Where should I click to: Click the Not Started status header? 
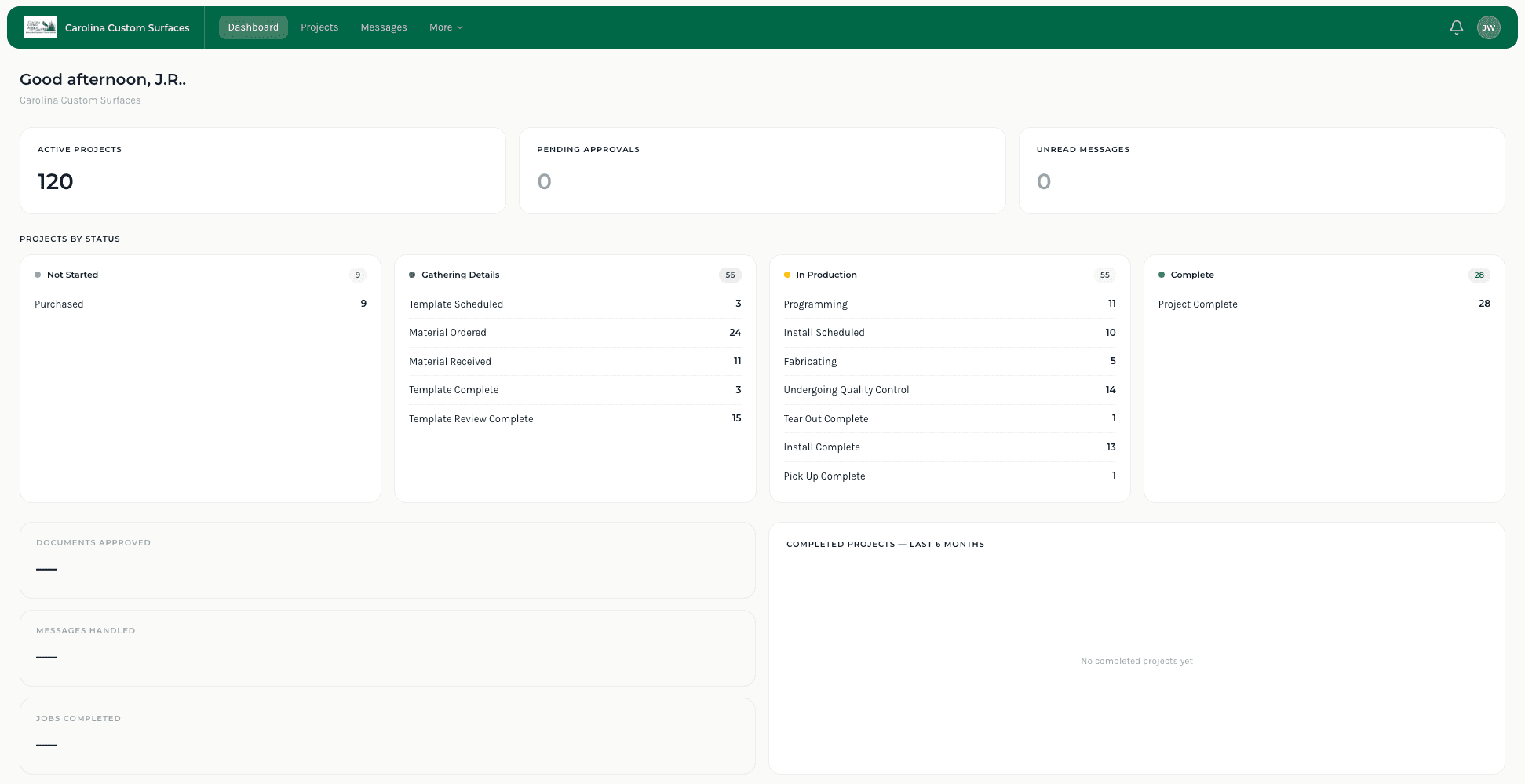pos(72,275)
